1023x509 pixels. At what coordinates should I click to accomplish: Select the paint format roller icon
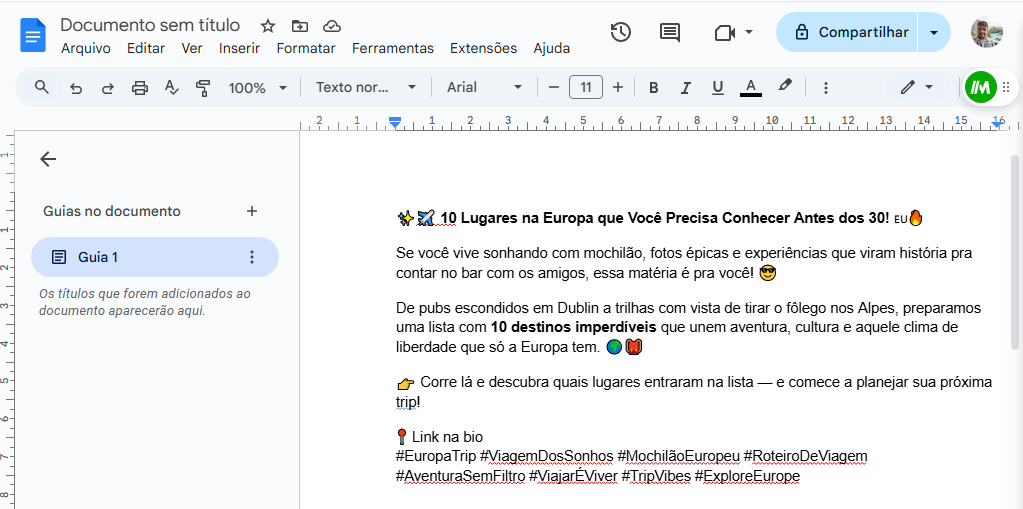point(204,88)
